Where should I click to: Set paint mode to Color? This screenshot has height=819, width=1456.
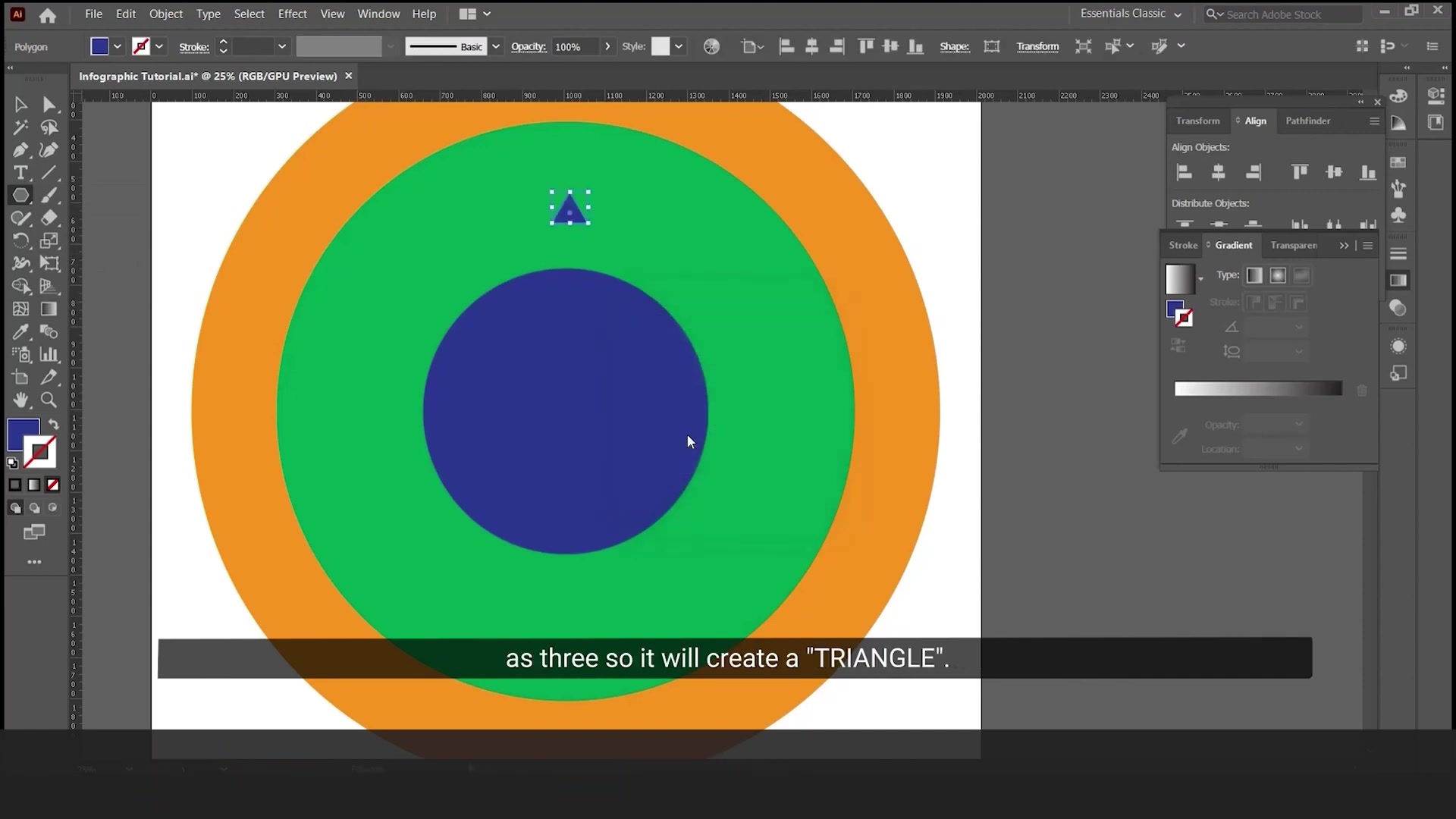15,485
